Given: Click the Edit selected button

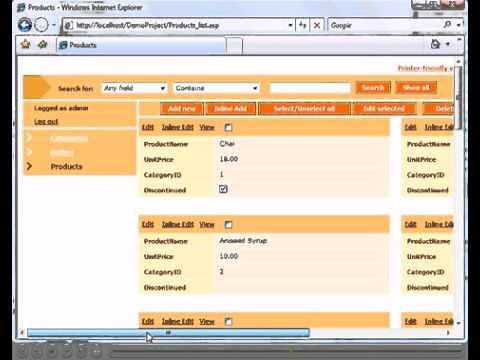Looking at the screenshot, I should [x=384, y=108].
